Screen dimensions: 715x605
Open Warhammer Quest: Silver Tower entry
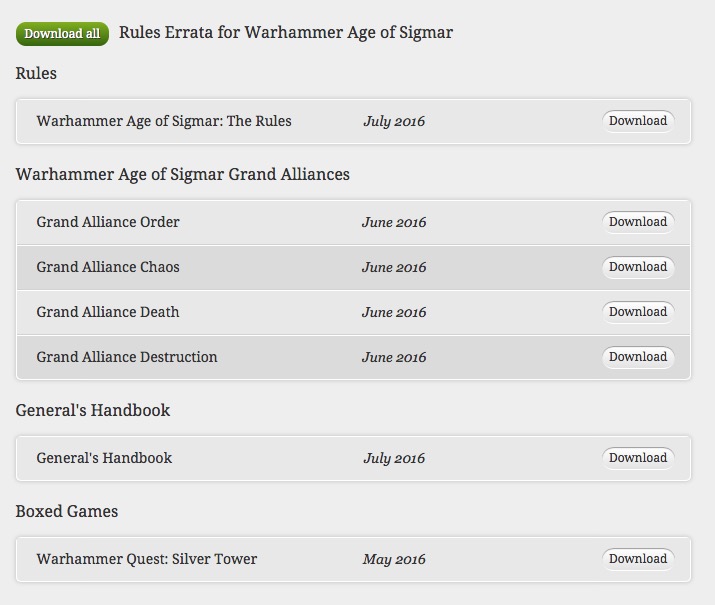(147, 559)
